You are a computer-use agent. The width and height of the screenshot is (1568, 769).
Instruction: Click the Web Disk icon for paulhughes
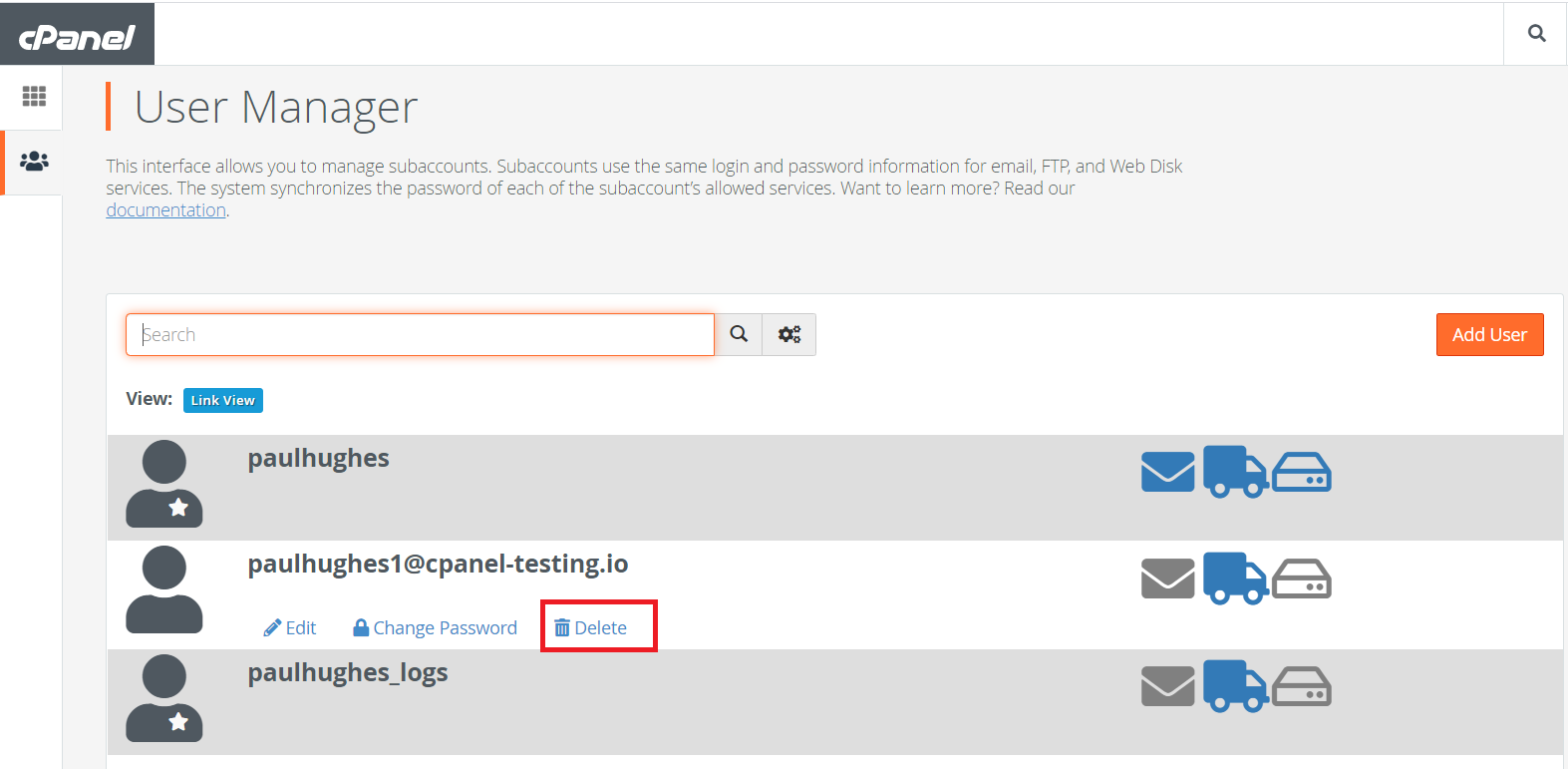click(x=1302, y=472)
